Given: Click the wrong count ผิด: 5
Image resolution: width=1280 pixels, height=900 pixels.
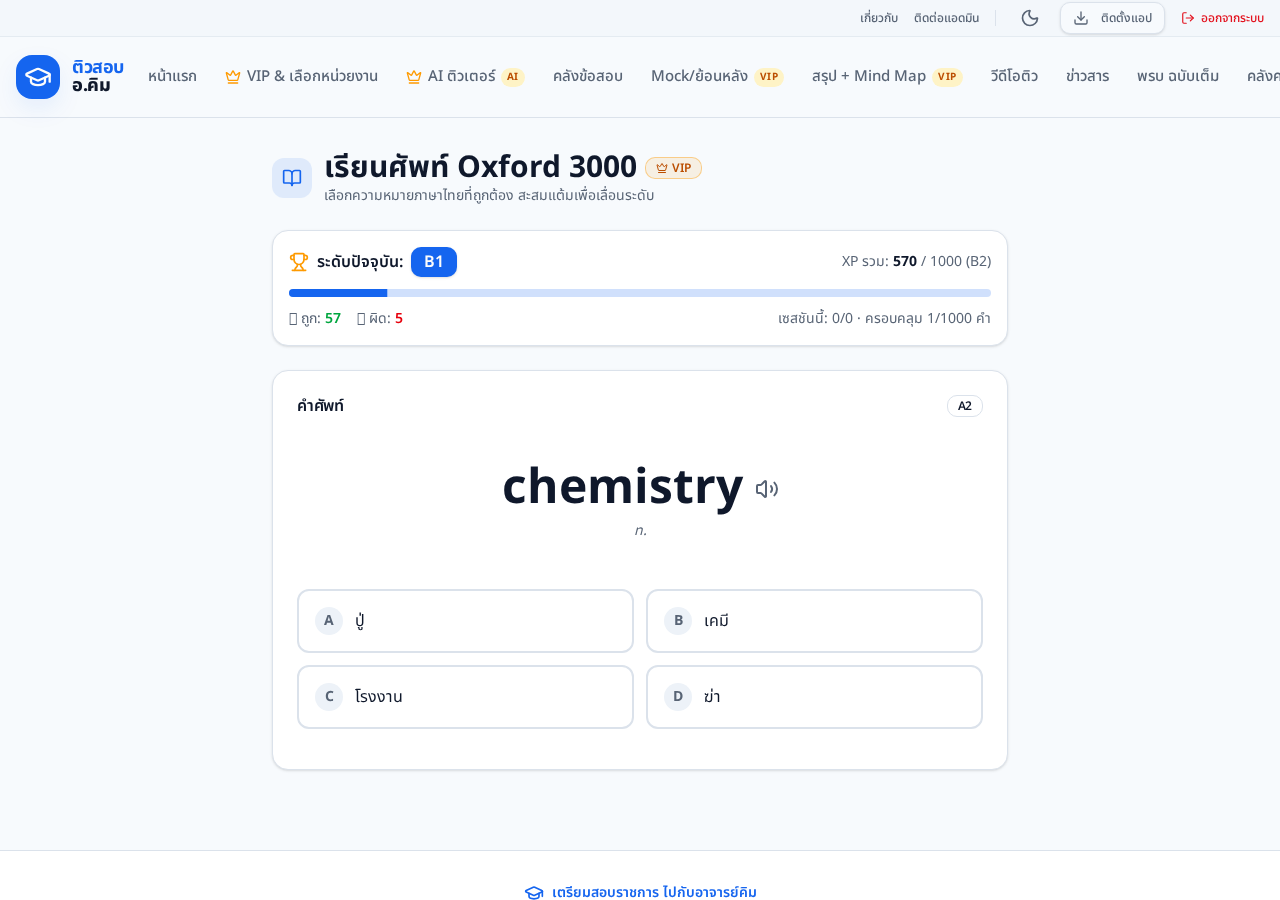Looking at the screenshot, I should pos(380,318).
